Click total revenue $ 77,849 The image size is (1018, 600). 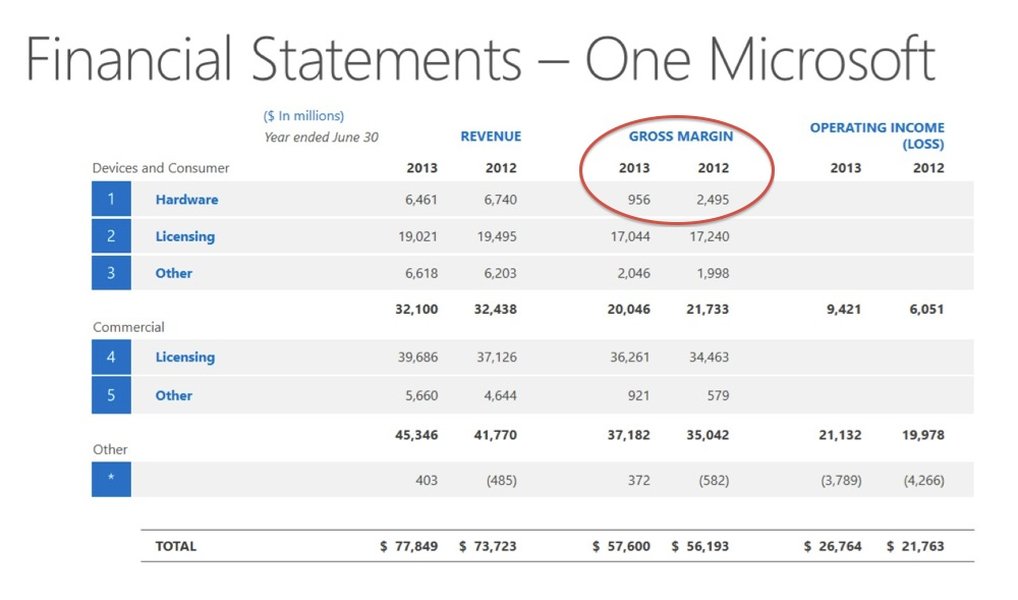click(x=409, y=546)
